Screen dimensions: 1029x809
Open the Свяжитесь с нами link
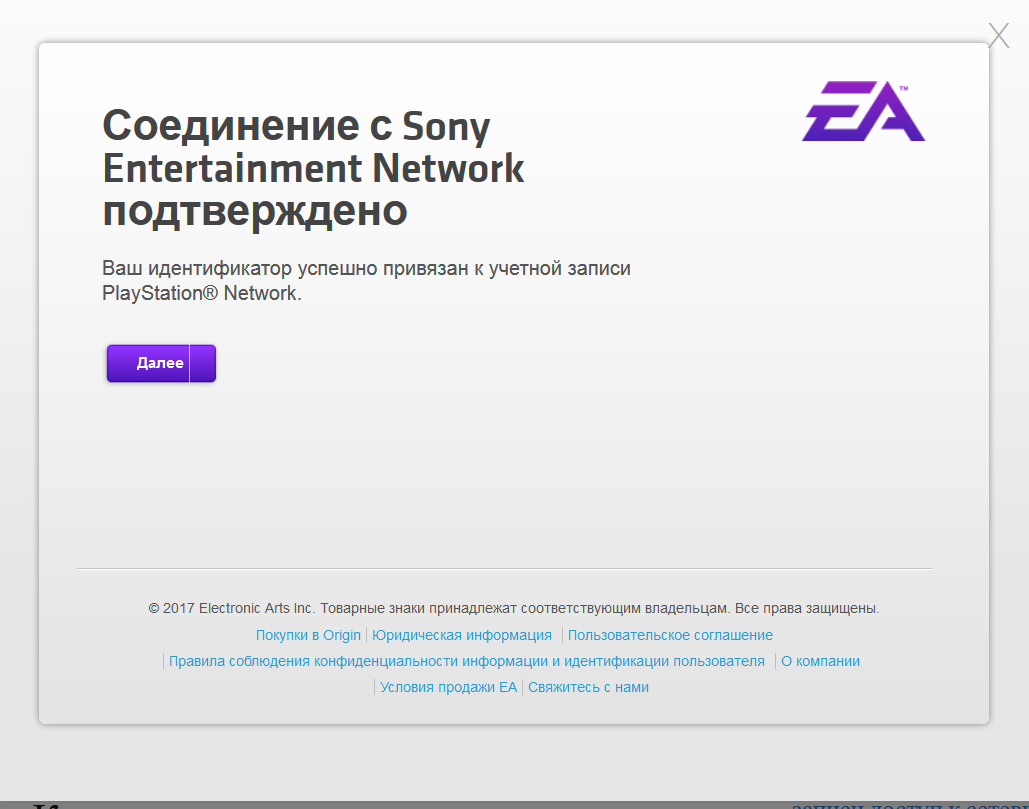pos(589,687)
